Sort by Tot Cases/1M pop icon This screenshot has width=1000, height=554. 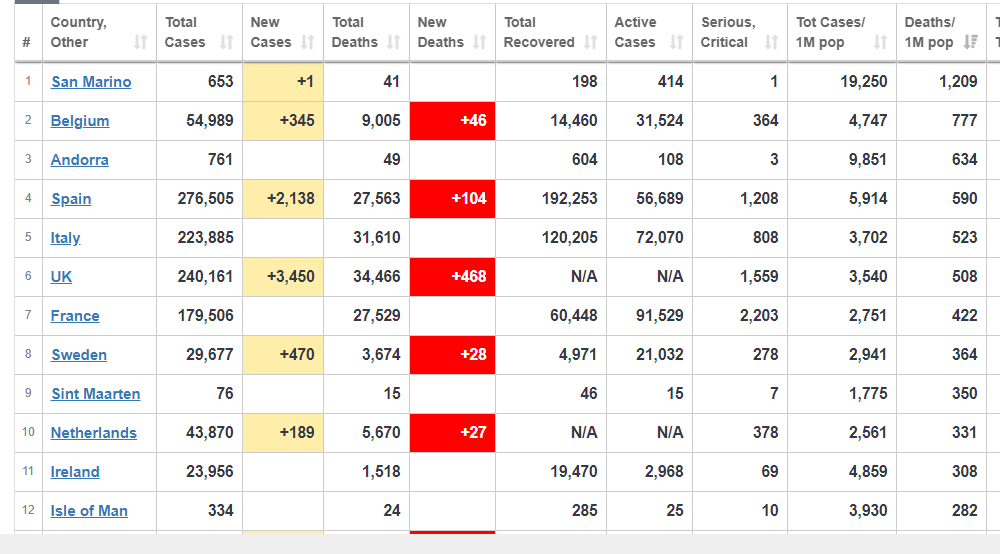tap(880, 42)
